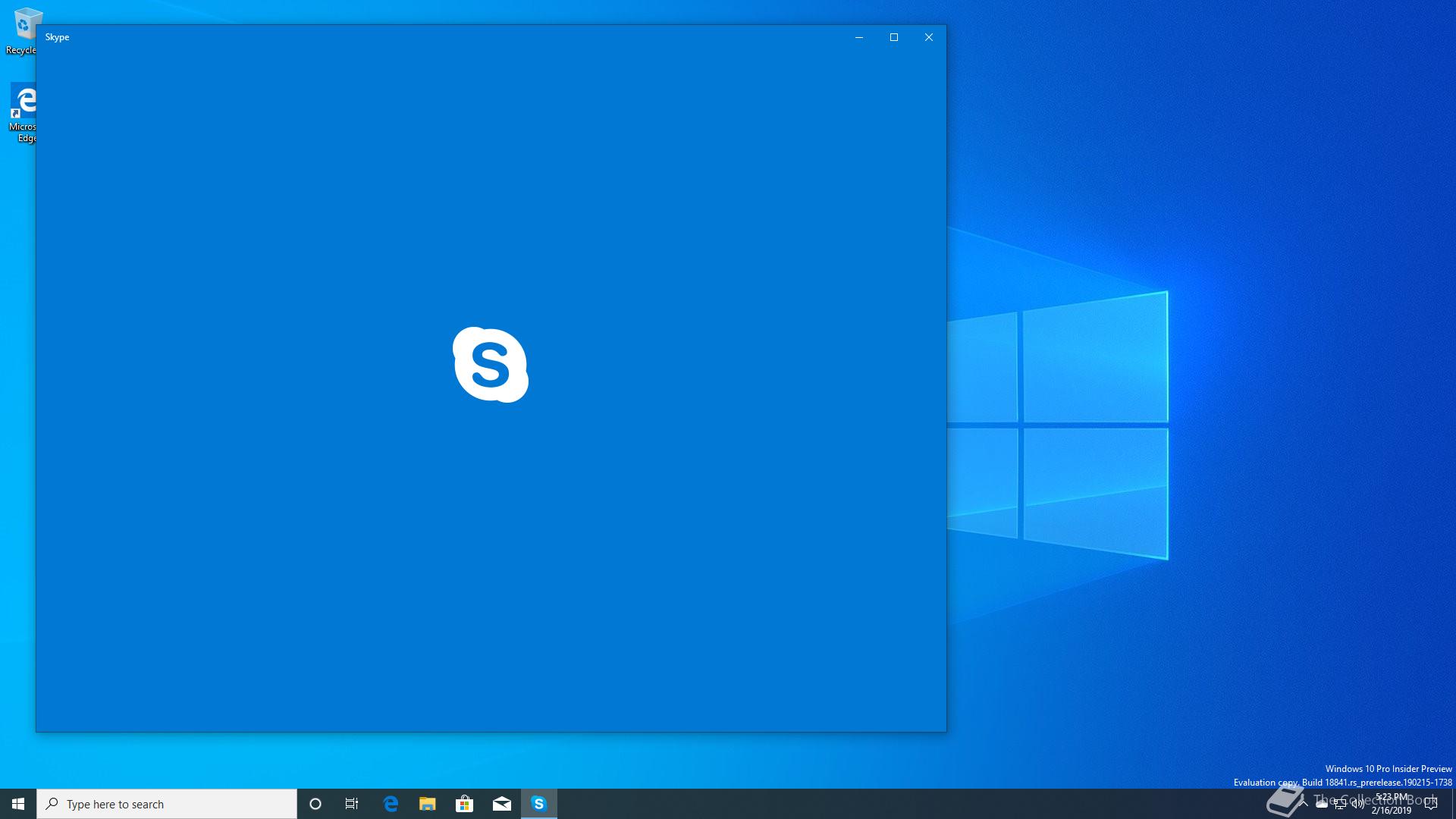This screenshot has width=1456, height=819.
Task: Select the Microsoft Edge desktop shortcut
Action: pyautogui.click(x=23, y=113)
